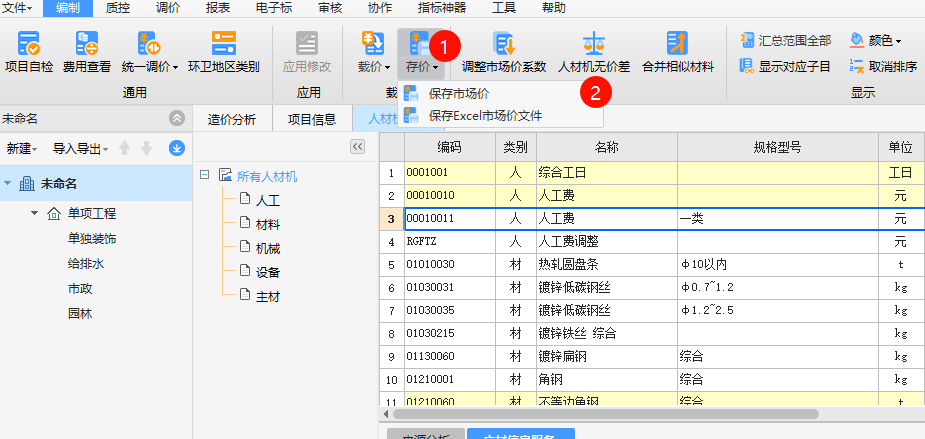Click 取消排序
The height and width of the screenshot is (439, 925).
coord(883,66)
